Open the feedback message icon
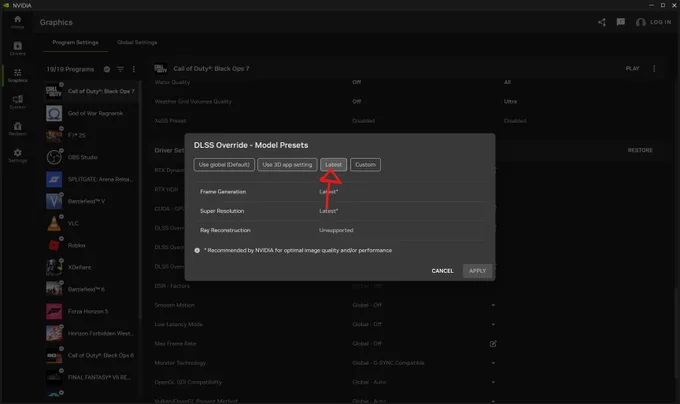The height and width of the screenshot is (404, 680). coord(621,22)
